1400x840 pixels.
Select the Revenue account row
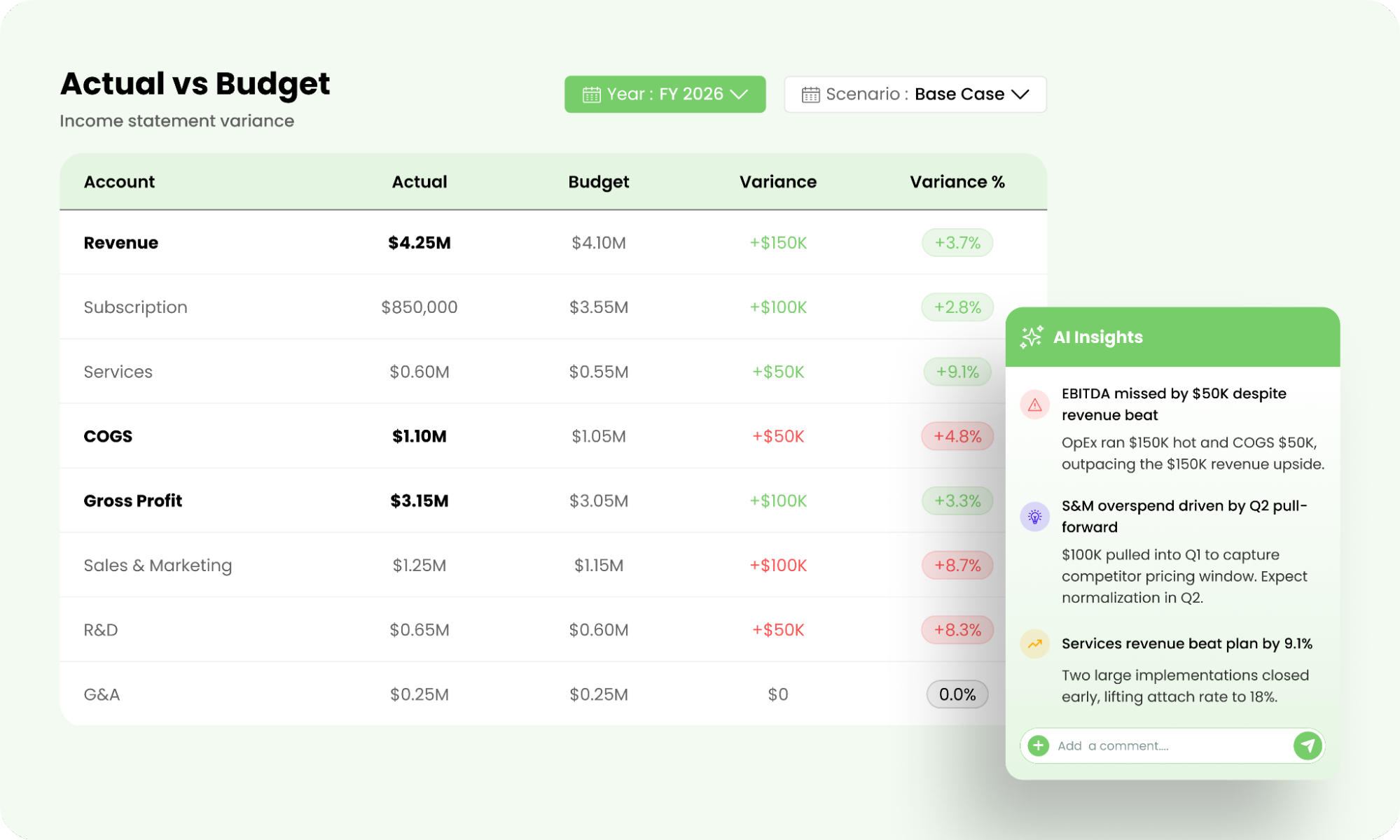pyautogui.click(x=553, y=243)
